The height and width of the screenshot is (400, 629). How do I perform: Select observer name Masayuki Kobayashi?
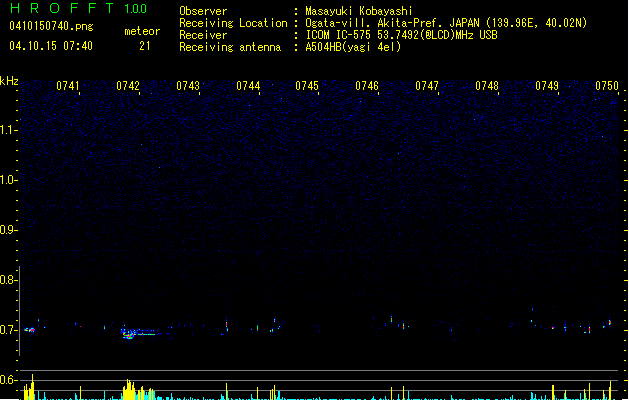[x=359, y=11]
